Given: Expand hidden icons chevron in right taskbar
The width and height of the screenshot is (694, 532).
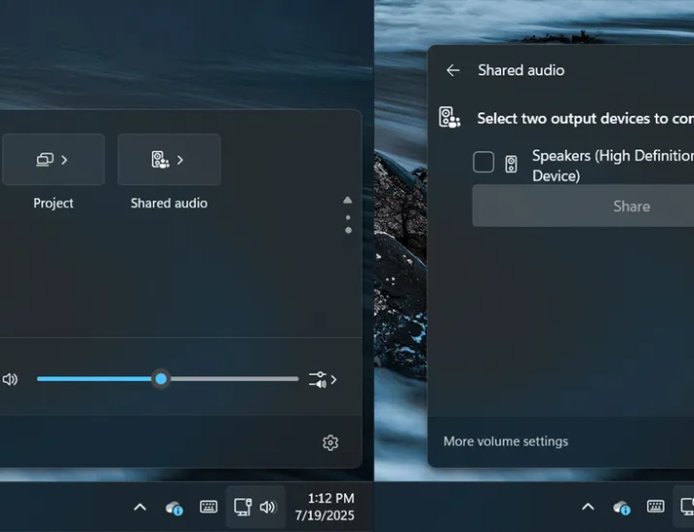Looking at the screenshot, I should point(588,507).
